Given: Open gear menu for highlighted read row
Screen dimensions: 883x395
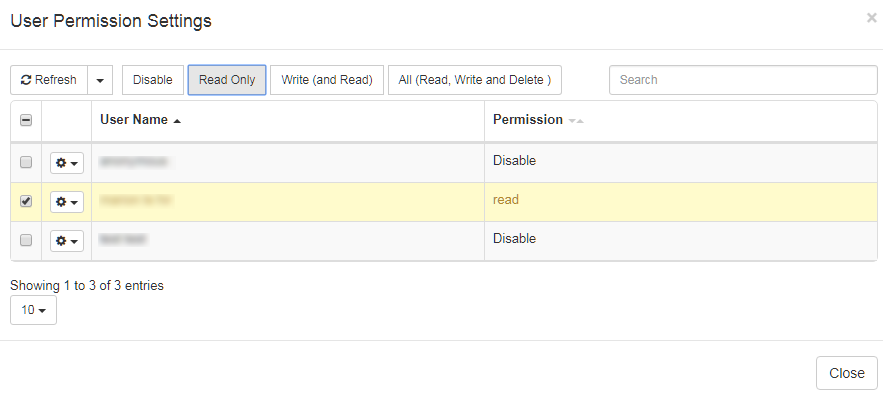Looking at the screenshot, I should coord(67,202).
